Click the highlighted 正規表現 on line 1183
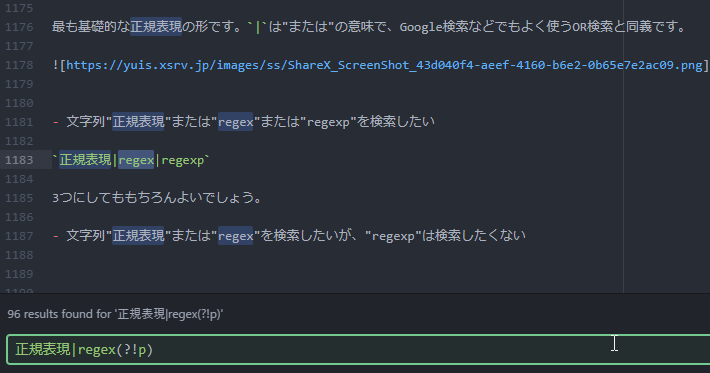This screenshot has width=710, height=373. 85,159
